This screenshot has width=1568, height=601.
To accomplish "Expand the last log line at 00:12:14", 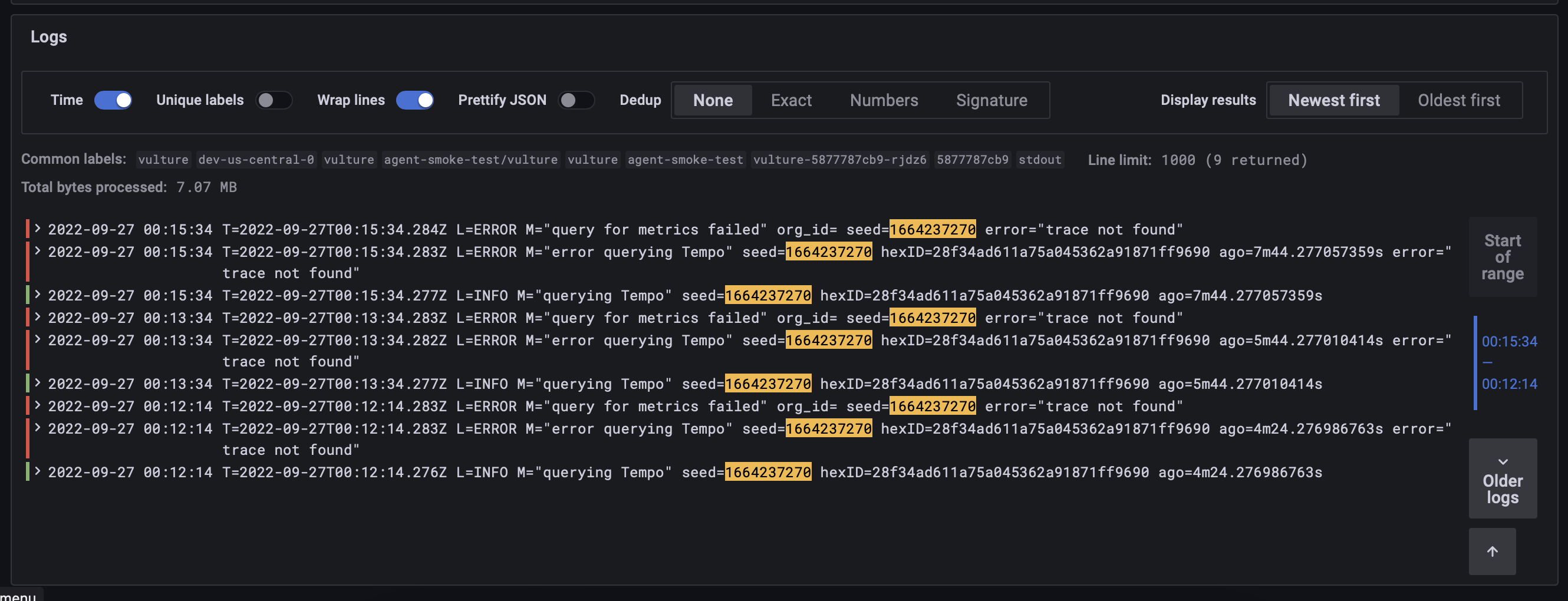I will coord(37,472).
